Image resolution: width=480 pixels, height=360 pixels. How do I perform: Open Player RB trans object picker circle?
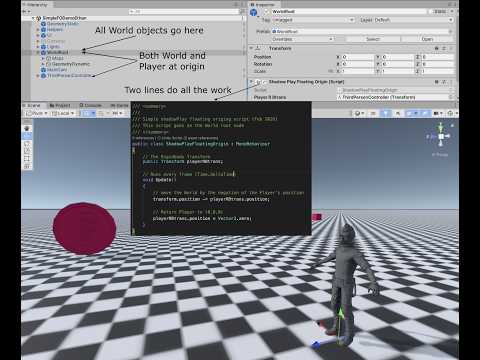[451, 97]
